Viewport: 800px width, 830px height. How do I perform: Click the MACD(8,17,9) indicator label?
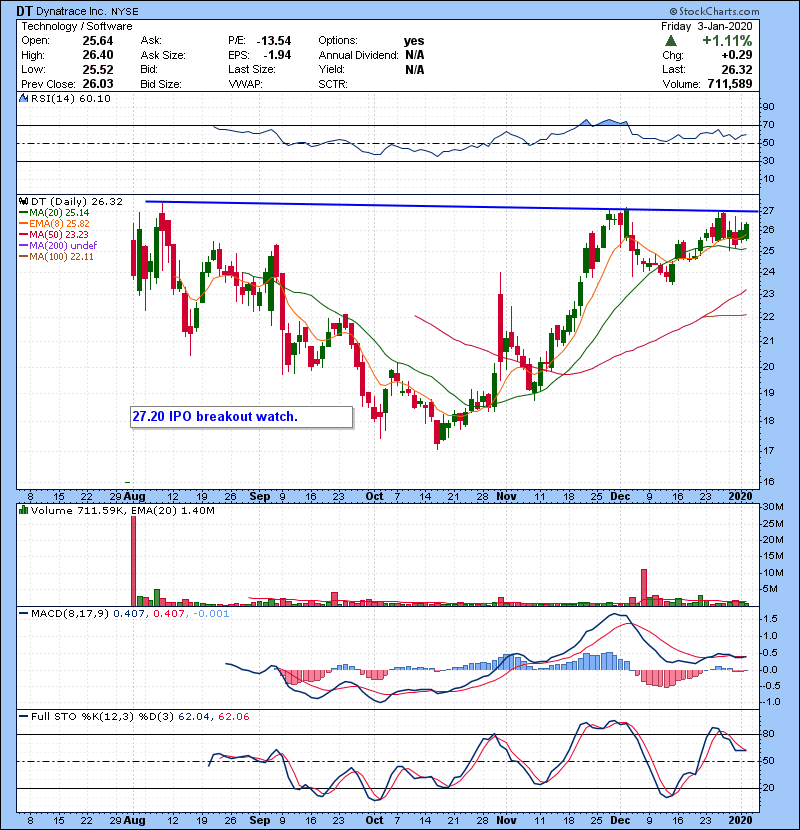69,614
